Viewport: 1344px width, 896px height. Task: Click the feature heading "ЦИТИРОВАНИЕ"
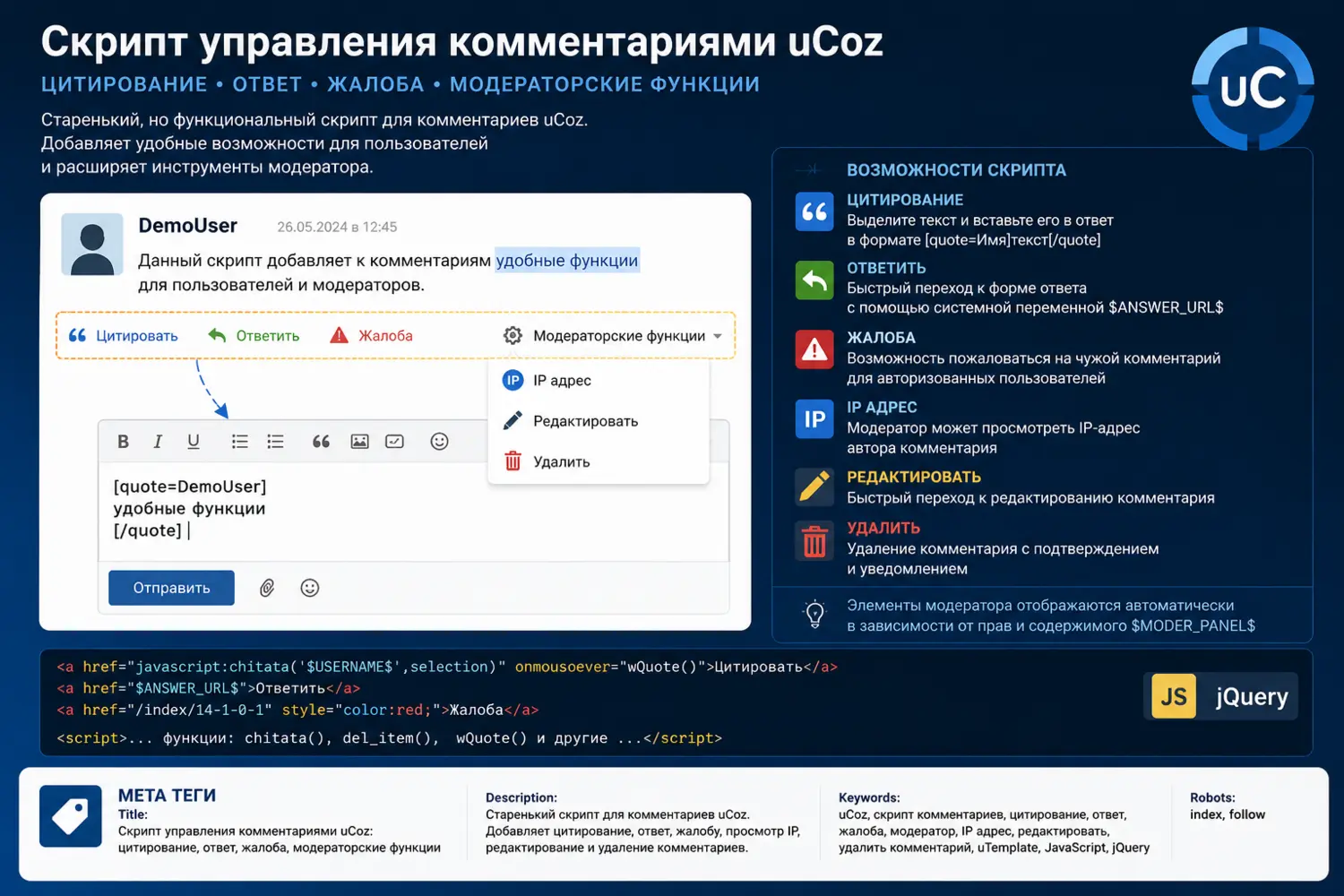coord(905,200)
